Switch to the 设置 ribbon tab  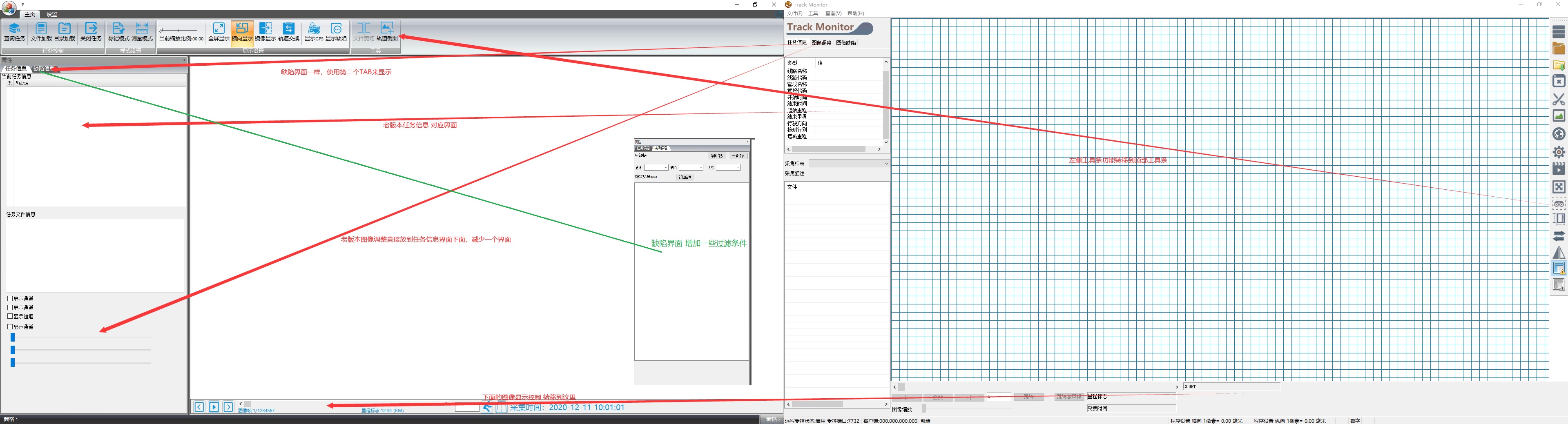[x=52, y=14]
